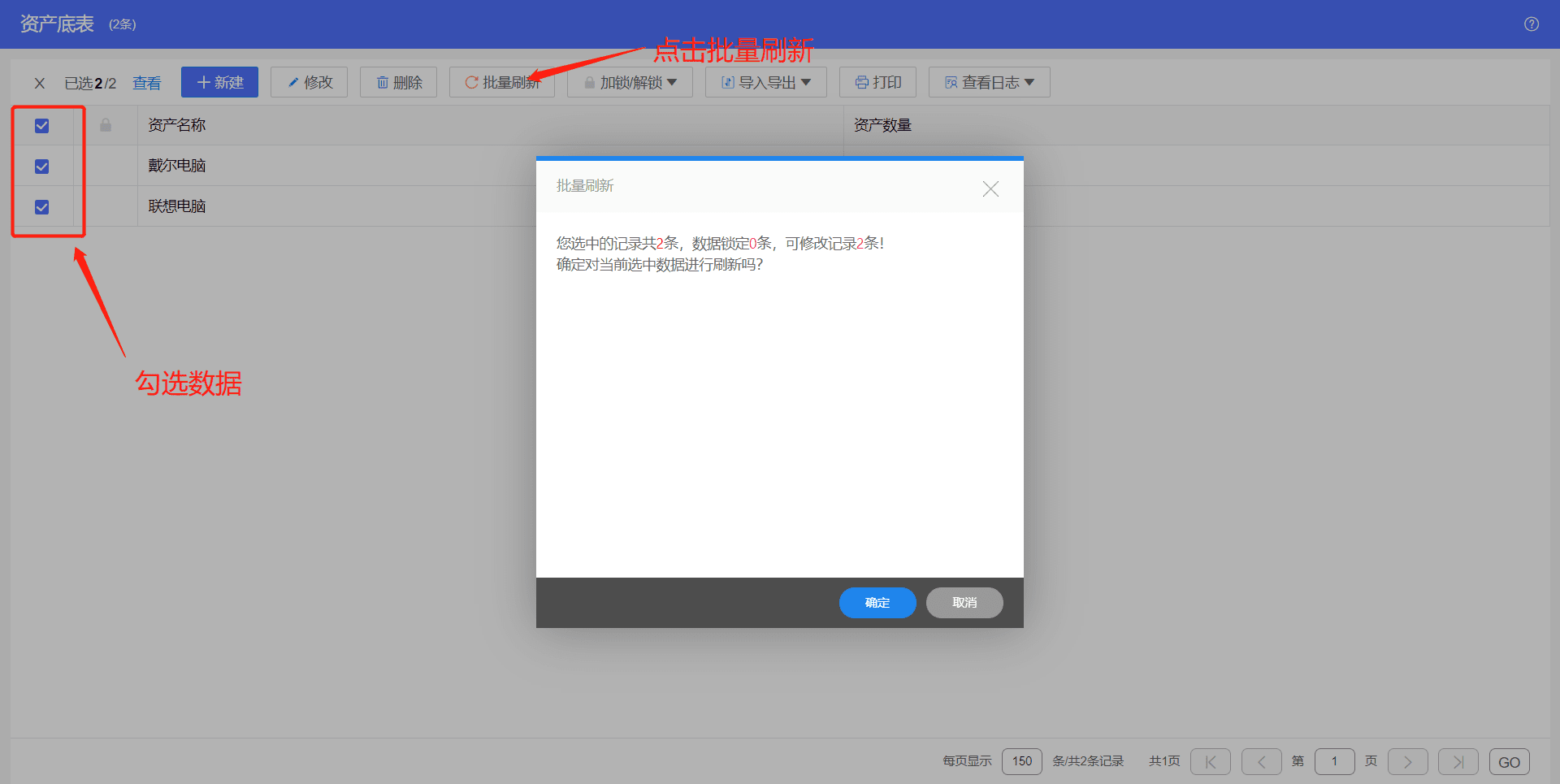Clear selection with the X icon

[x=39, y=83]
